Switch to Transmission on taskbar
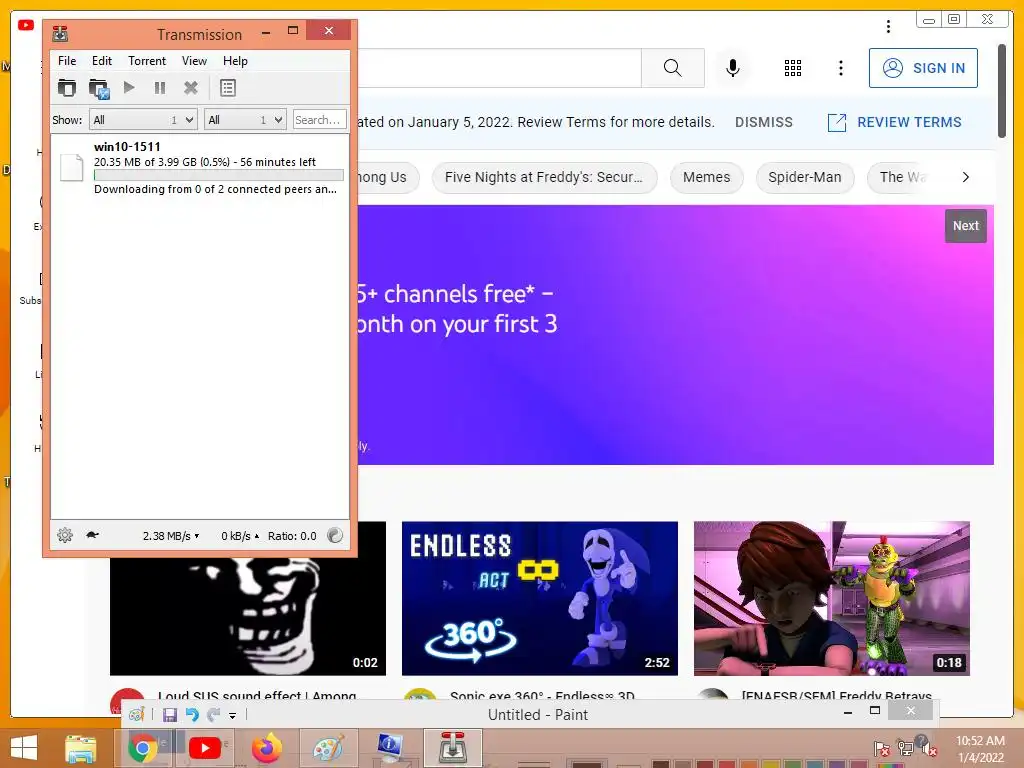Screen dimensions: 1024x768 click(x=452, y=748)
